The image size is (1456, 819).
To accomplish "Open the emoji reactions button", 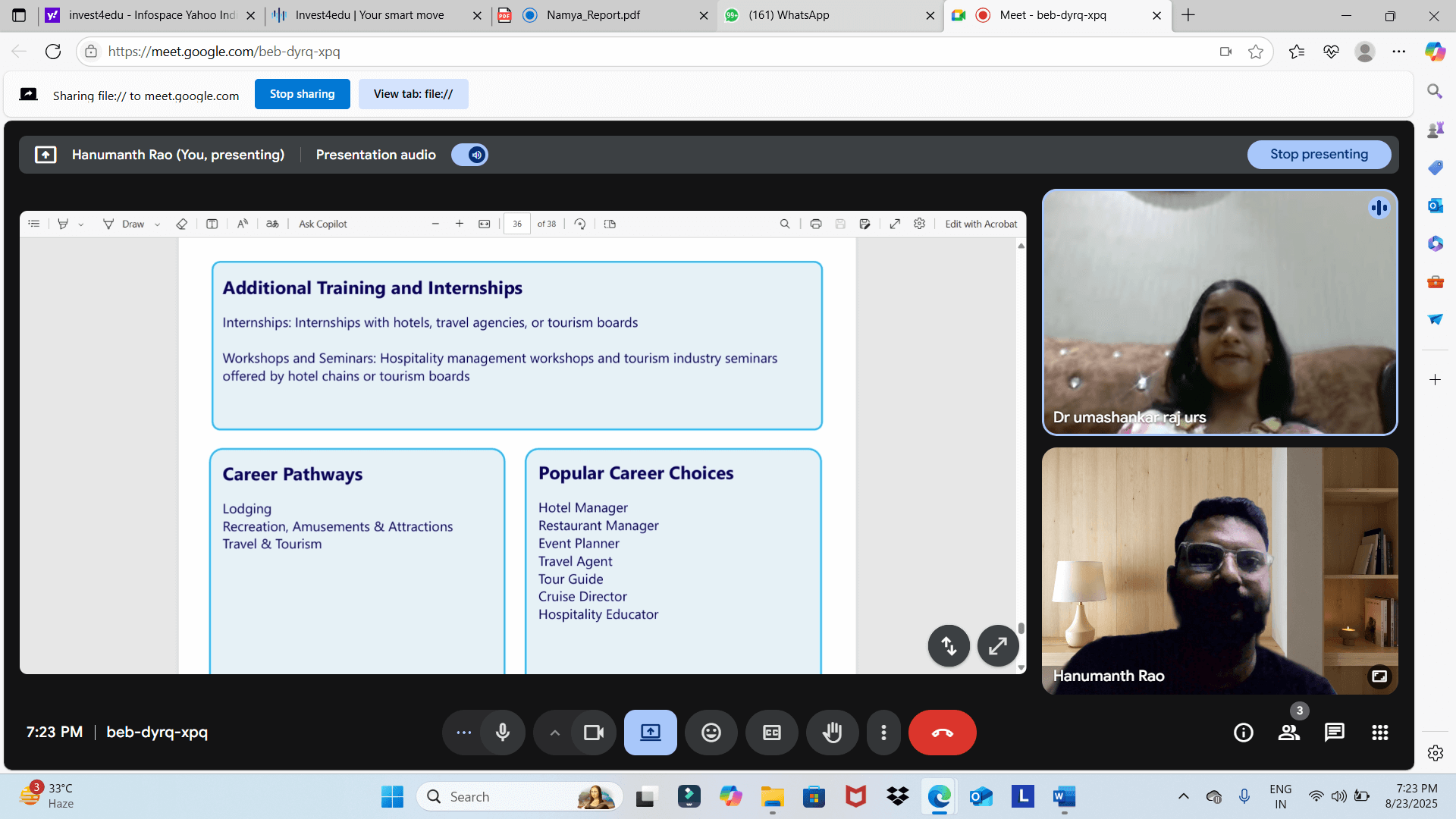I will click(x=711, y=733).
